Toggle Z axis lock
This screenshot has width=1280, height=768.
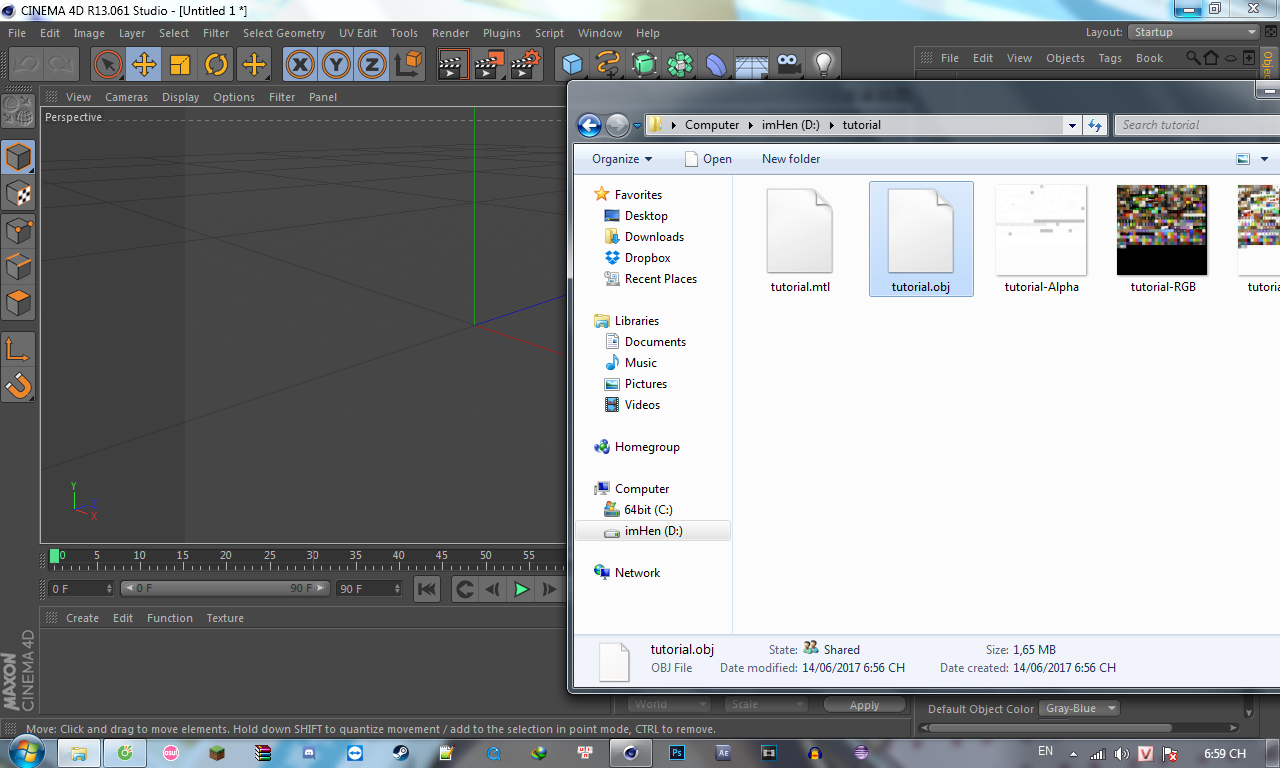372,65
